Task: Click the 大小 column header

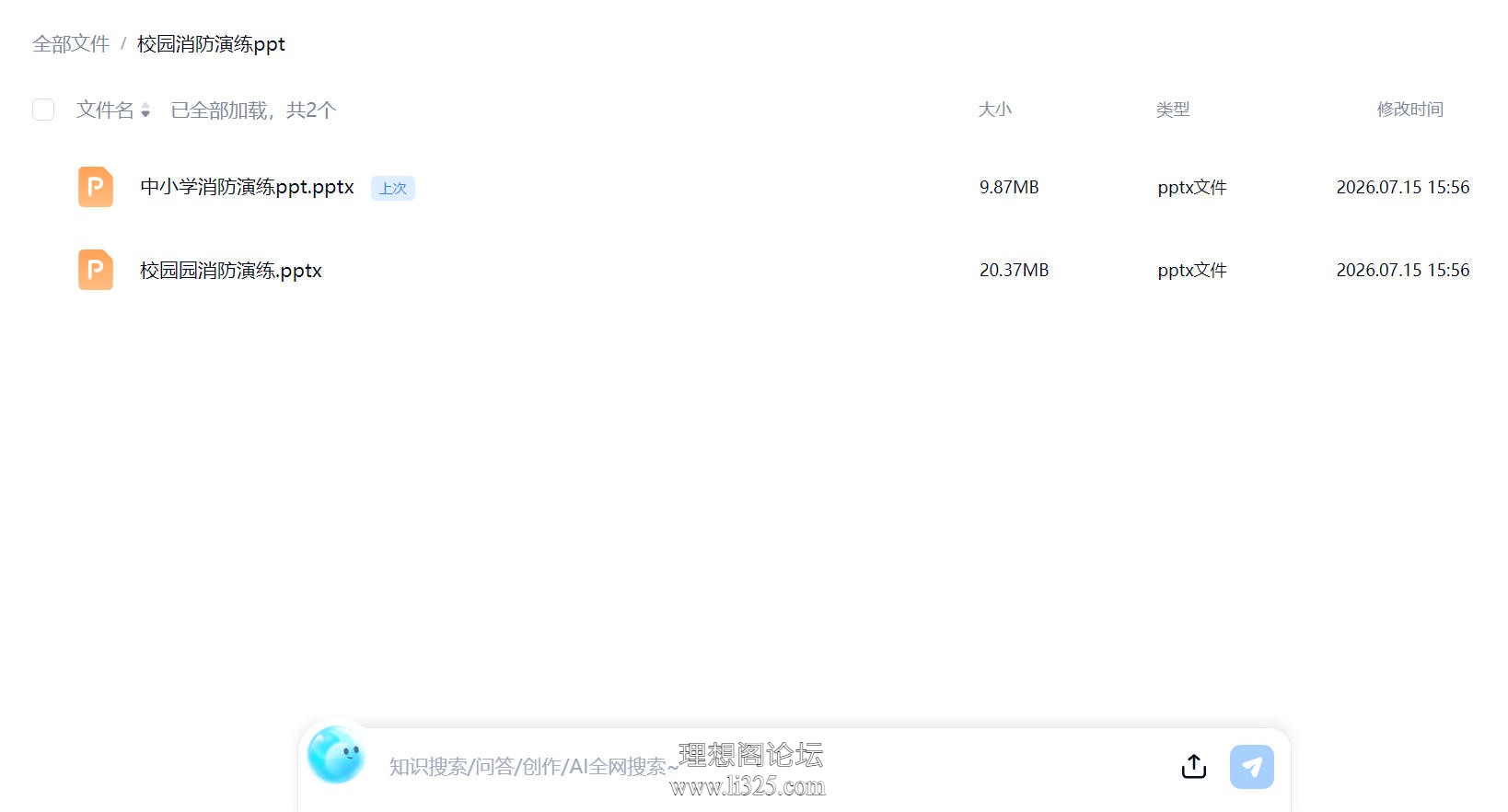Action: [994, 110]
